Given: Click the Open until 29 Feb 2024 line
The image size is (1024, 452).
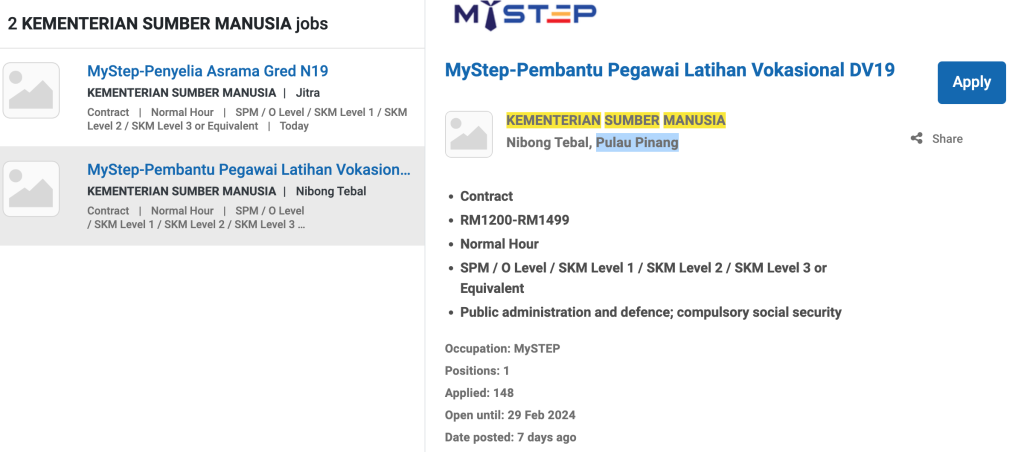Looking at the screenshot, I should click(510, 415).
